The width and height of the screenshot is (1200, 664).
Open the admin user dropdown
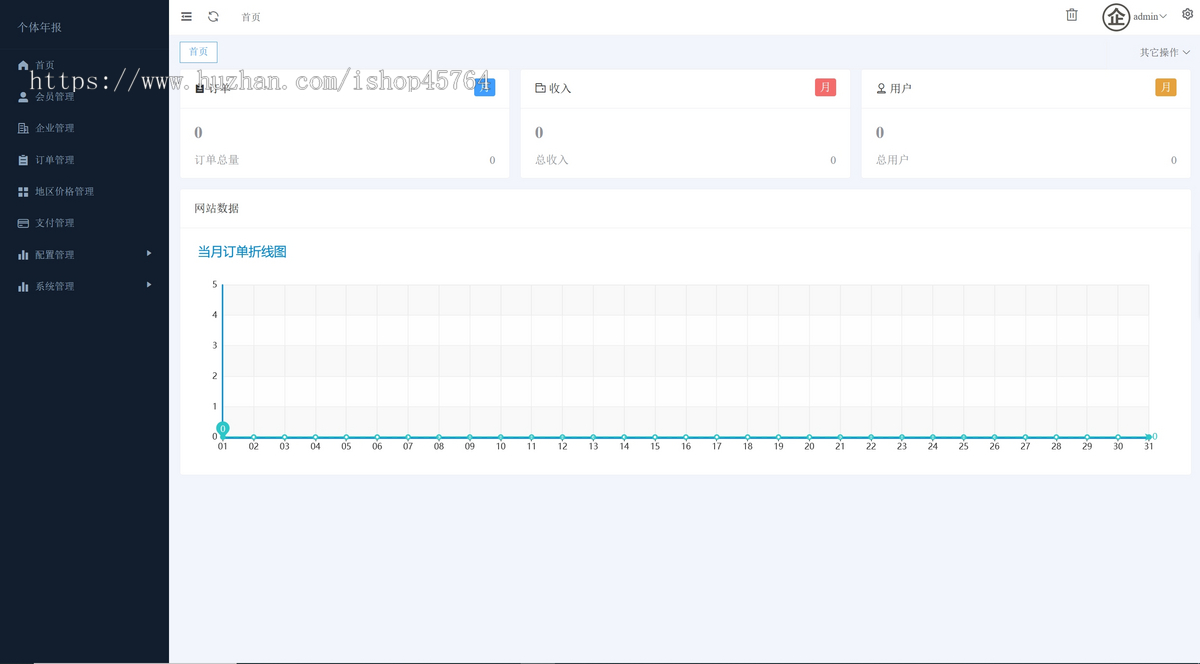pyautogui.click(x=1150, y=17)
